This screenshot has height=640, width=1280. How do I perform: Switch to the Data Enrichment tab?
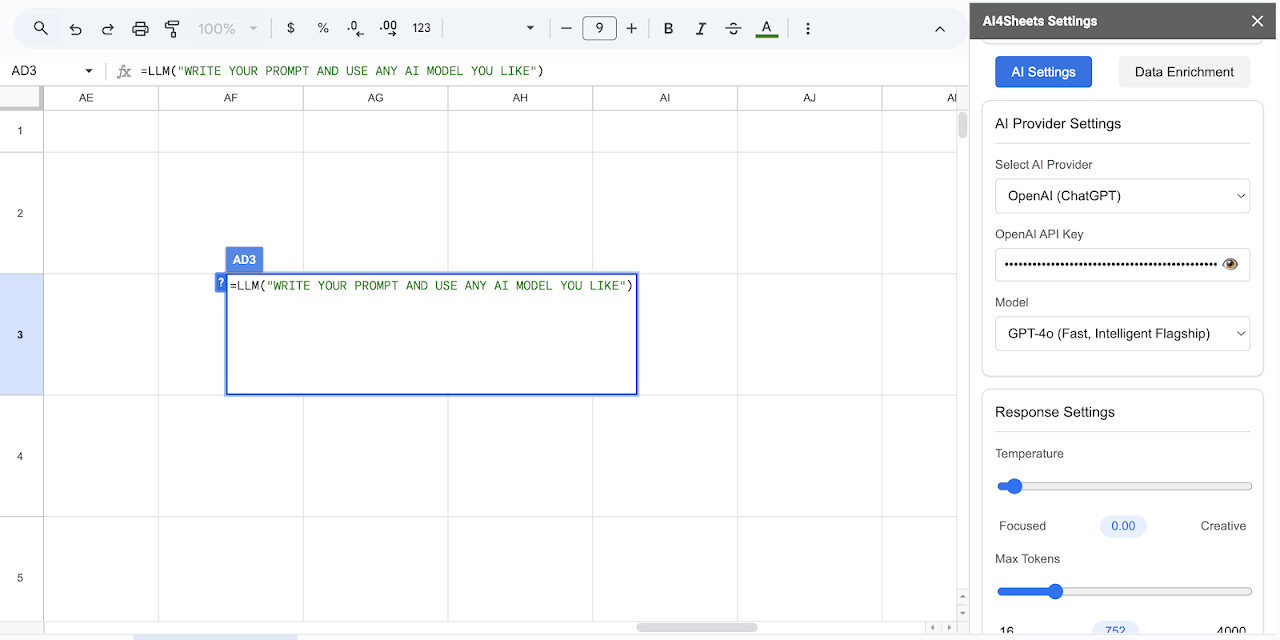coord(1184,72)
